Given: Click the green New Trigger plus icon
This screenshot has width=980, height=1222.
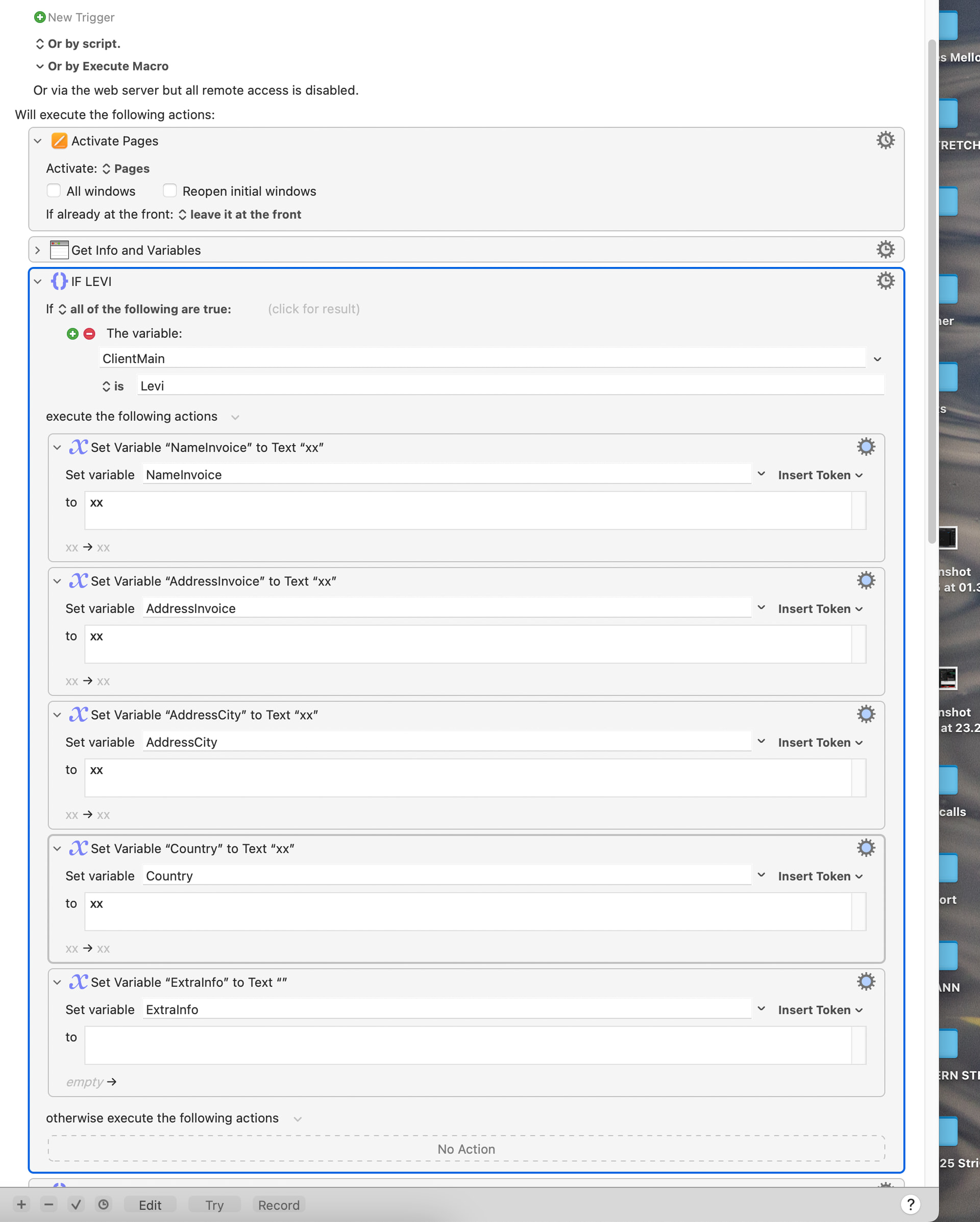Looking at the screenshot, I should 40,17.
